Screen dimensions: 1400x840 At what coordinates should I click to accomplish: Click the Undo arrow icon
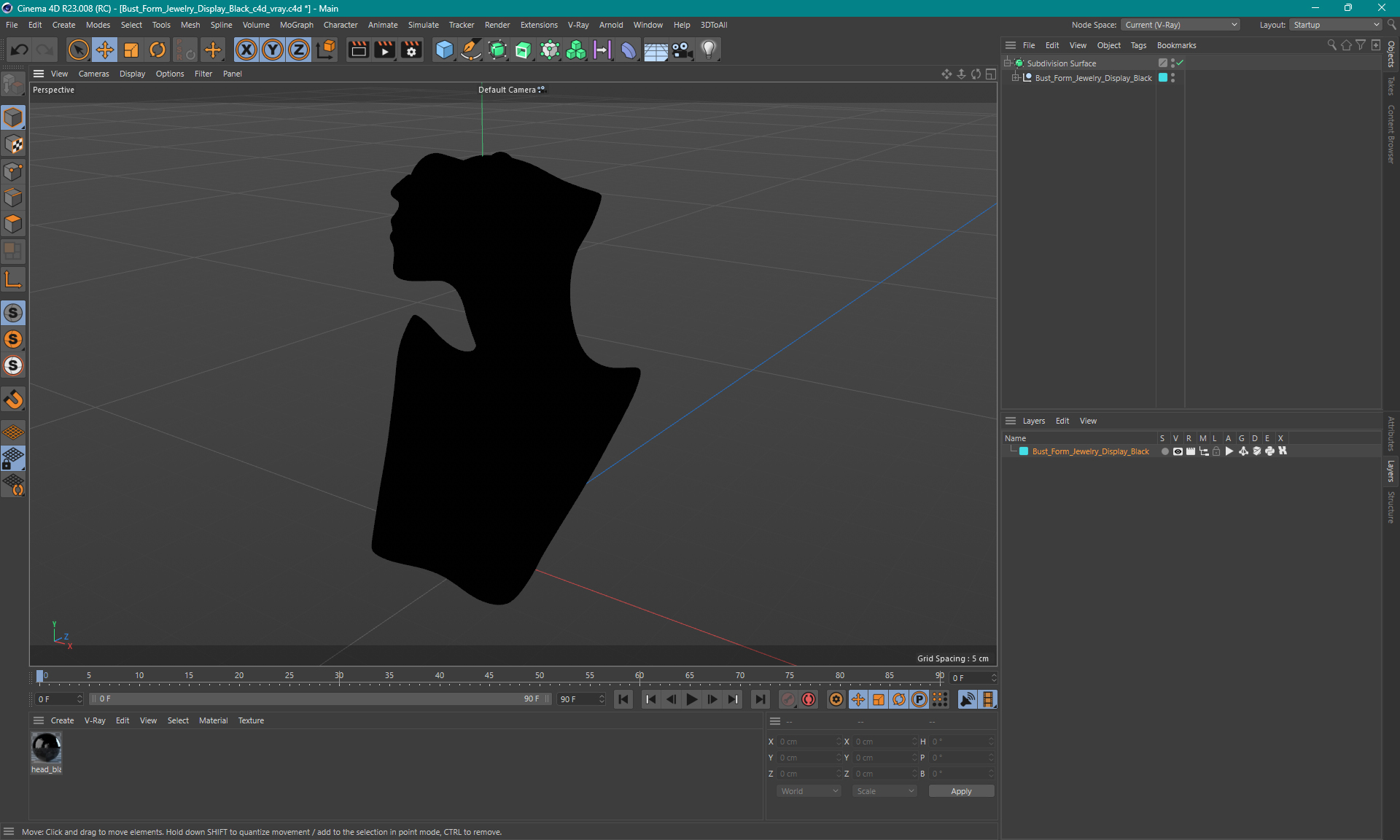20,50
